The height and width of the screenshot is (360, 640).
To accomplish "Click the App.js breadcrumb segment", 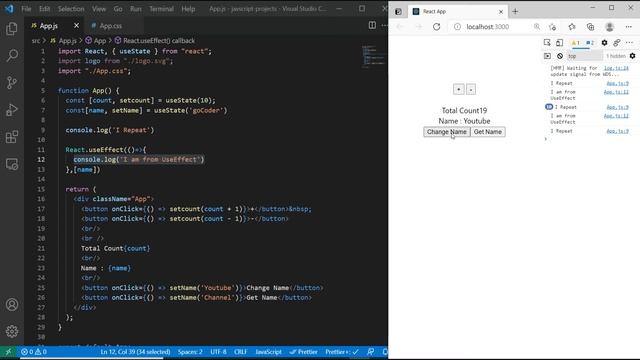I will click(x=64, y=40).
